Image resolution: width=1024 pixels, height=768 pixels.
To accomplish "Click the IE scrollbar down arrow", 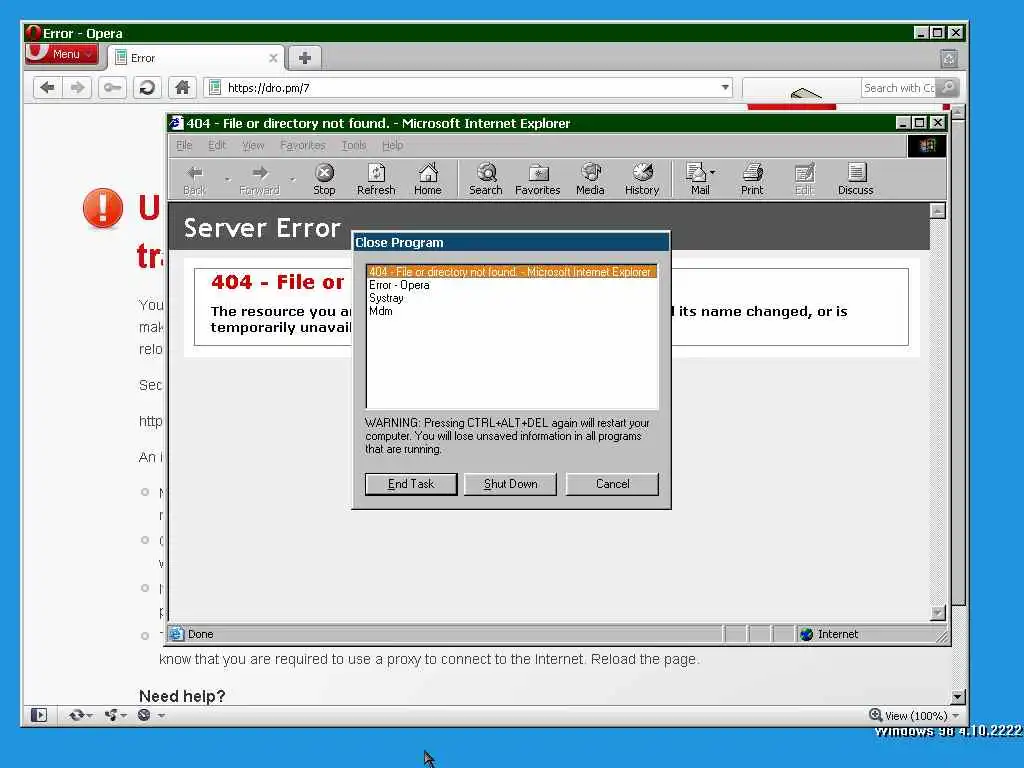I will click(937, 613).
